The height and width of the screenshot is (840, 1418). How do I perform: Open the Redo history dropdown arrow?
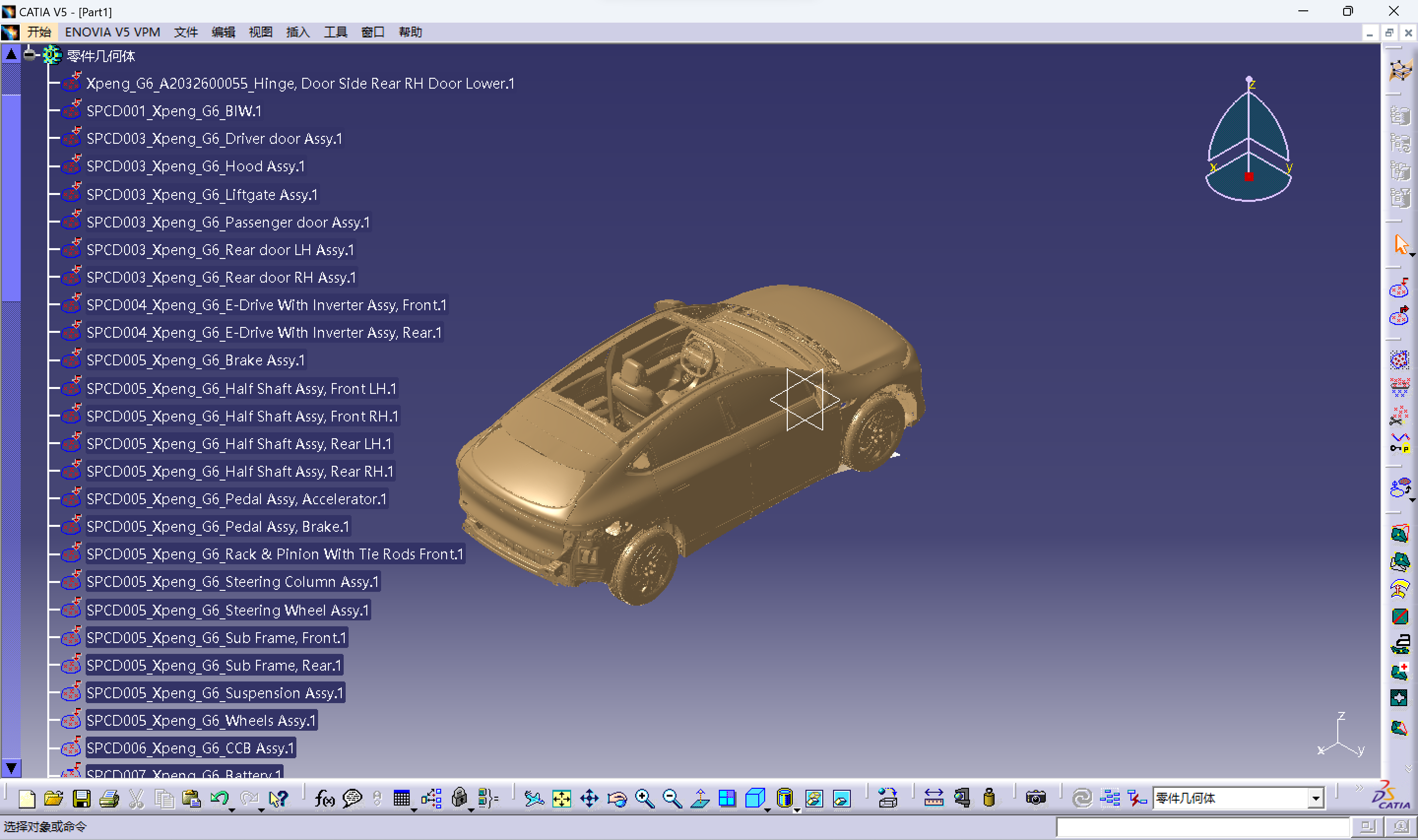coord(261,810)
